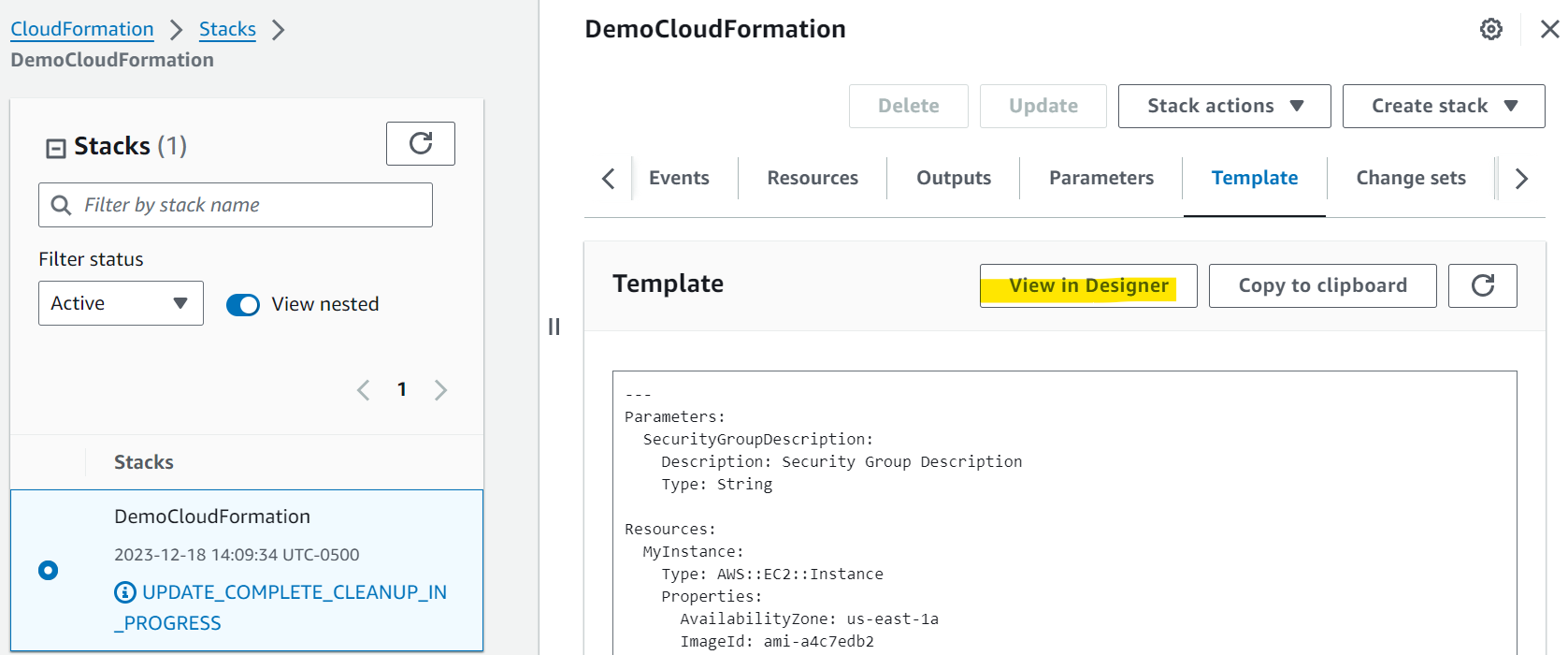Click the search magnifier icon in filter box

coord(61,205)
